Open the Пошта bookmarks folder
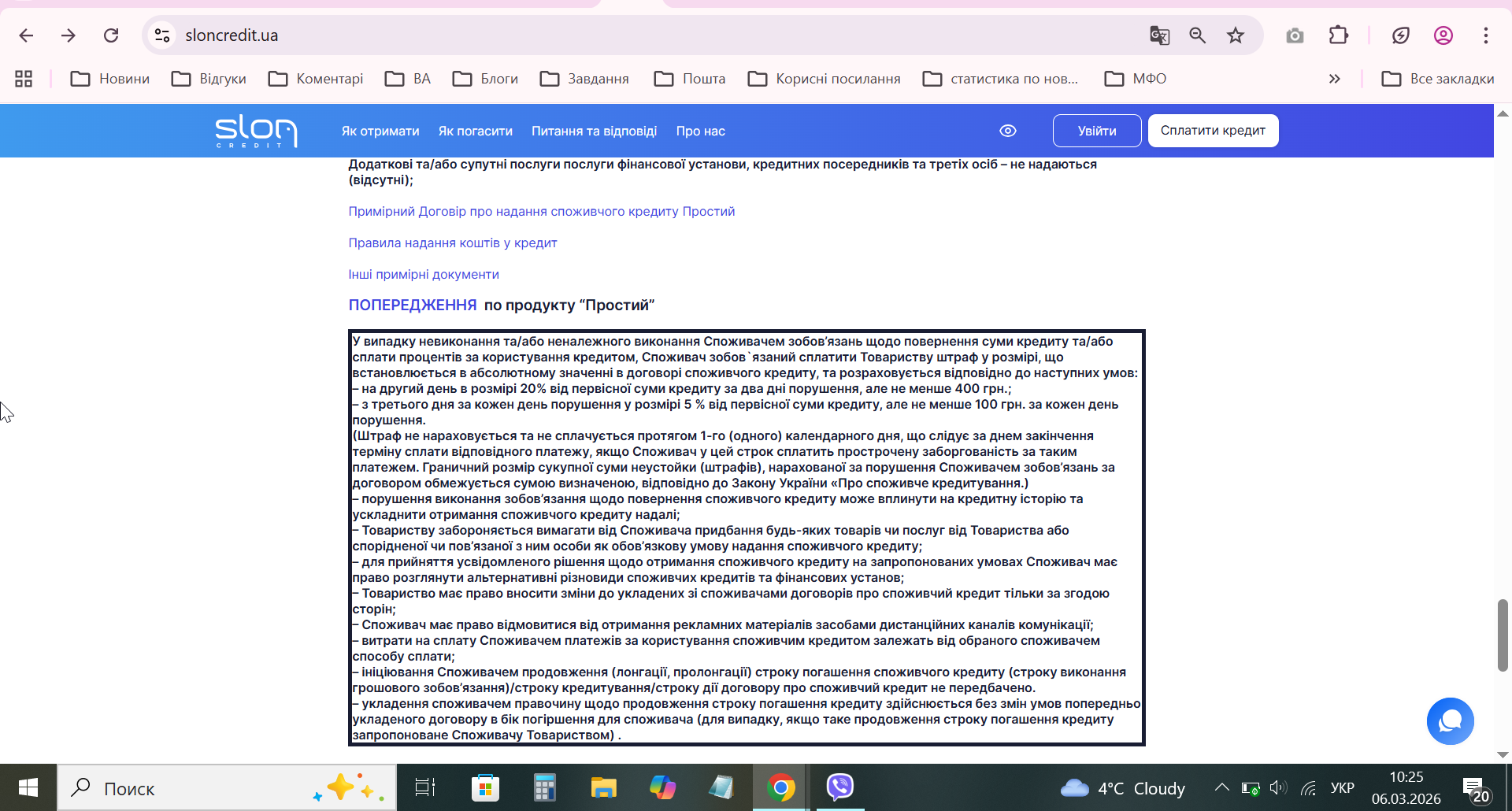Viewport: 1512px width, 811px height. pyautogui.click(x=690, y=79)
